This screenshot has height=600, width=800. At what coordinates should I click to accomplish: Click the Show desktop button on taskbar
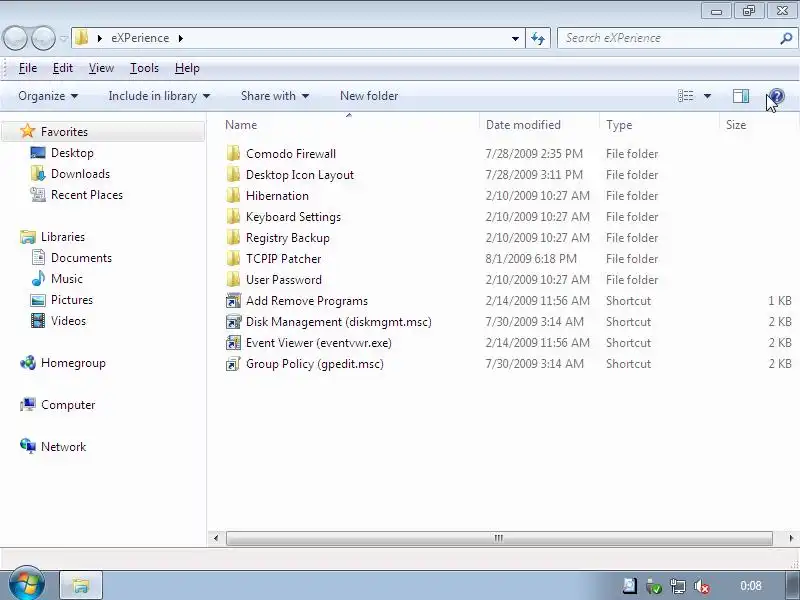(792, 585)
